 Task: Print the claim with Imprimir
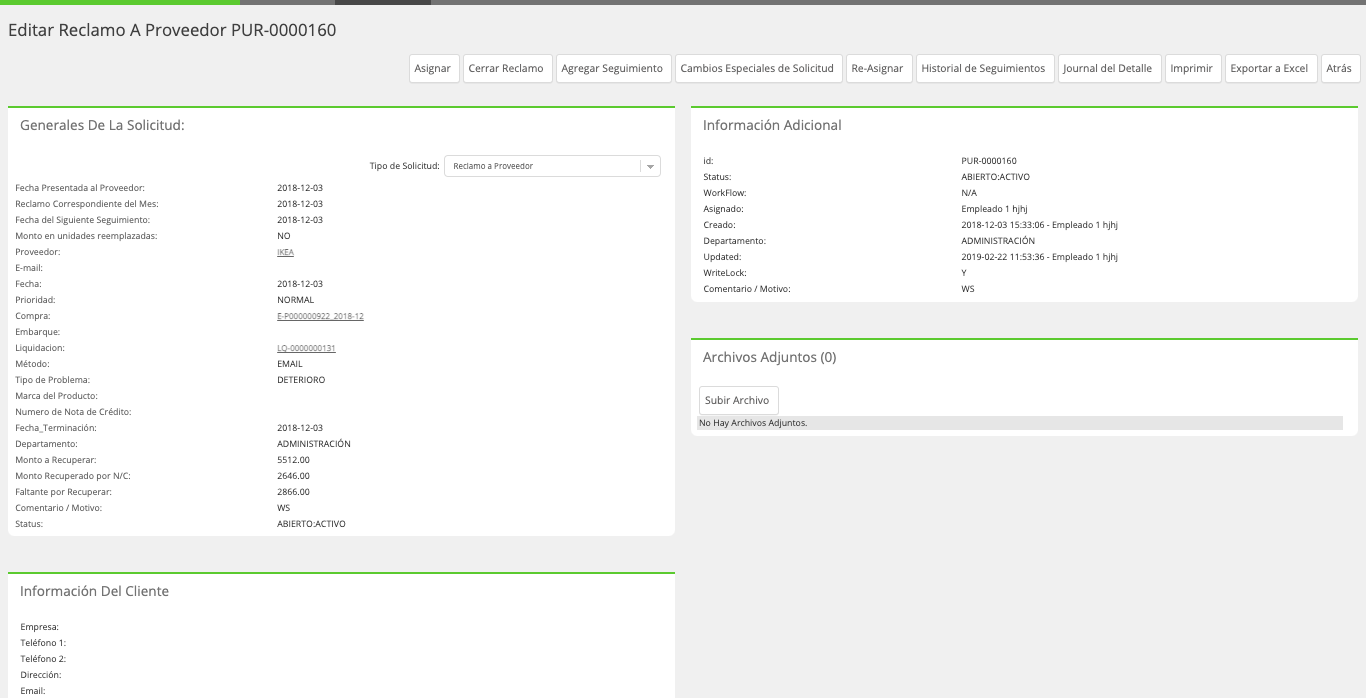tap(1192, 69)
